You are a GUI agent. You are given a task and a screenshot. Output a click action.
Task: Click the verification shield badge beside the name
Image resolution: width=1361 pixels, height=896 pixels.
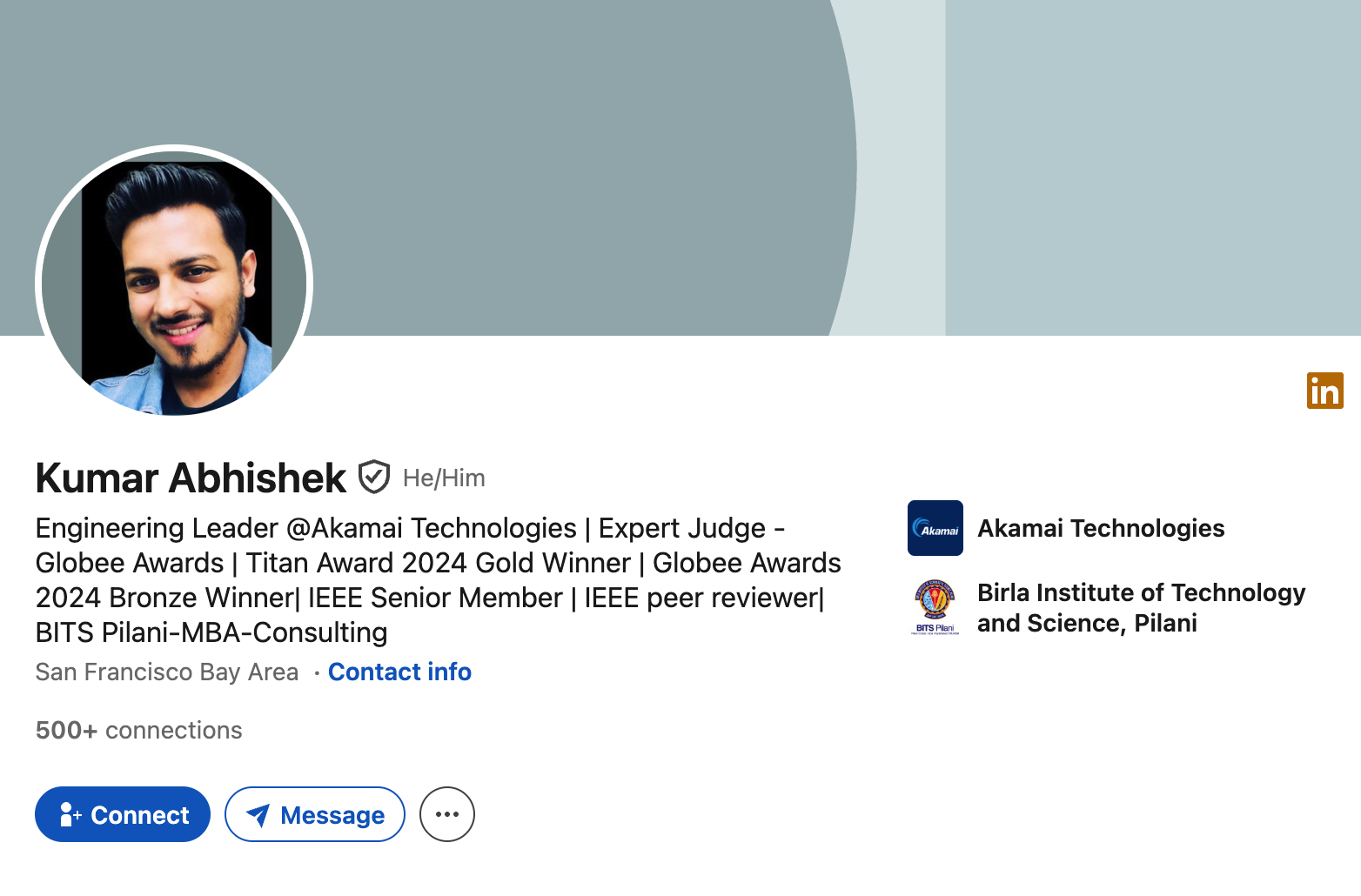[374, 477]
